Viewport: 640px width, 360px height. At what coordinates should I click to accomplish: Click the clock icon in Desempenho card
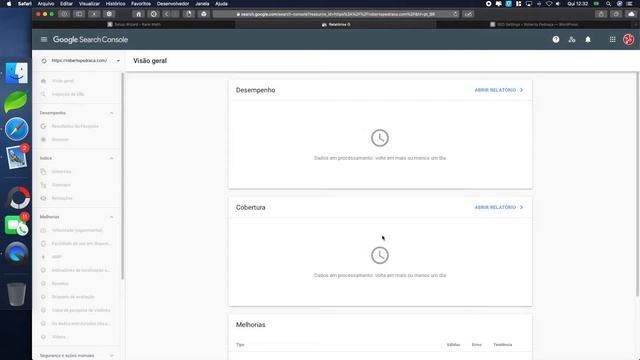[x=380, y=138]
